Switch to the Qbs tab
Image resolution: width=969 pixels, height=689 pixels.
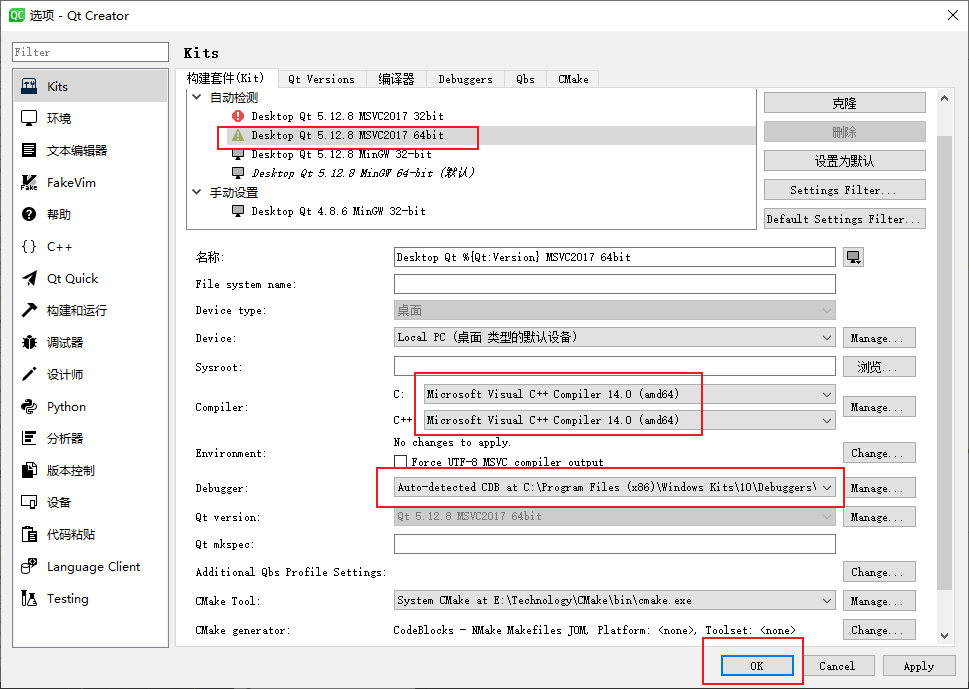pos(525,79)
